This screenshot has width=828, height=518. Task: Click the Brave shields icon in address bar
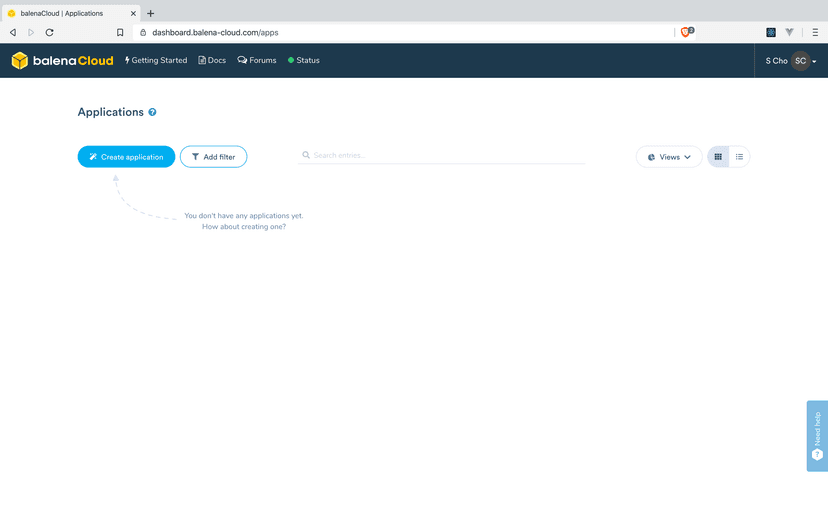[685, 32]
